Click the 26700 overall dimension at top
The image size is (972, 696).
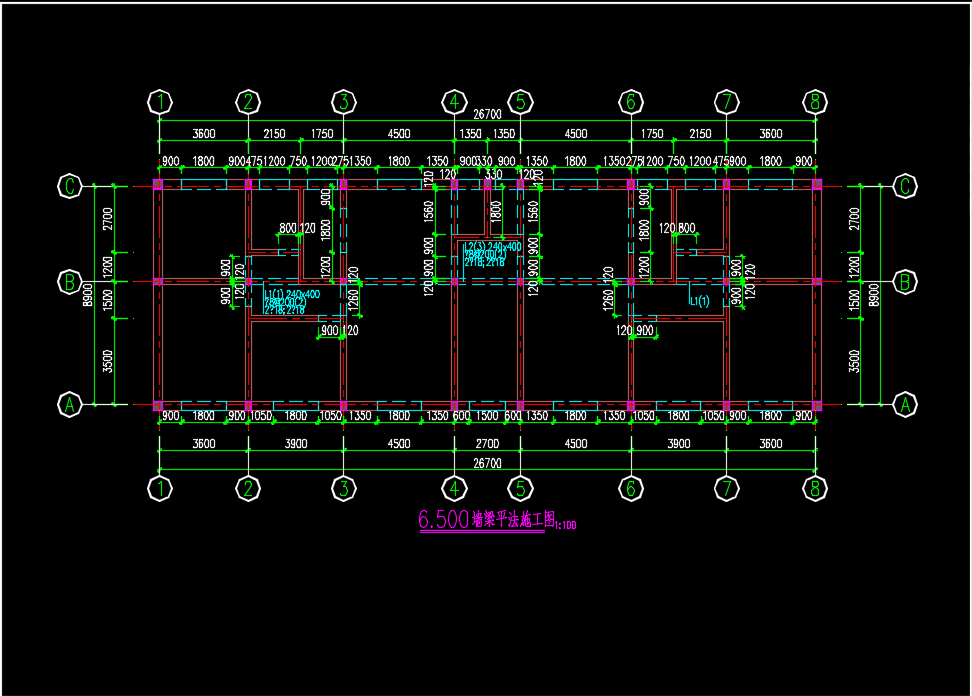487,114
